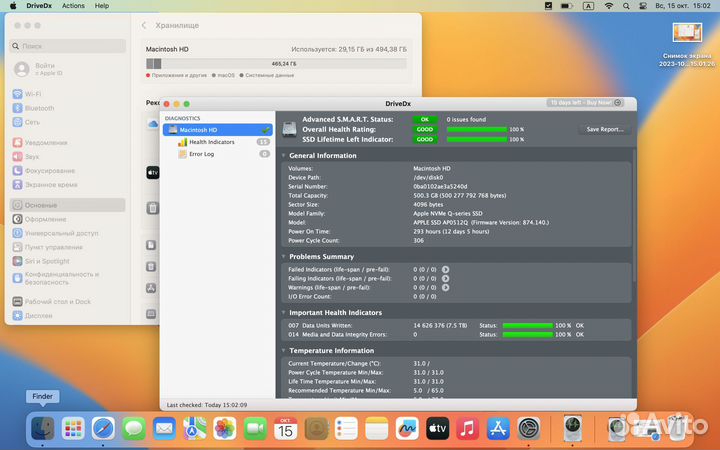The height and width of the screenshot is (450, 720).
Task: Click 15 days left Buy Now button
Action: click(585, 102)
